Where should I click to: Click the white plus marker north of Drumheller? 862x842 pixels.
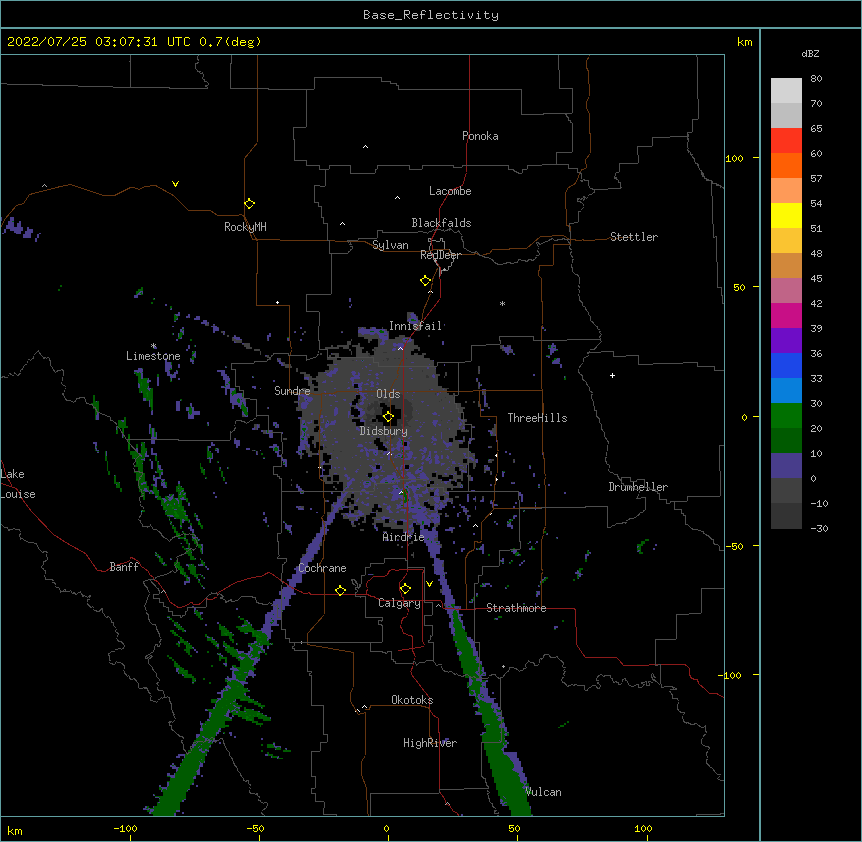[612, 375]
